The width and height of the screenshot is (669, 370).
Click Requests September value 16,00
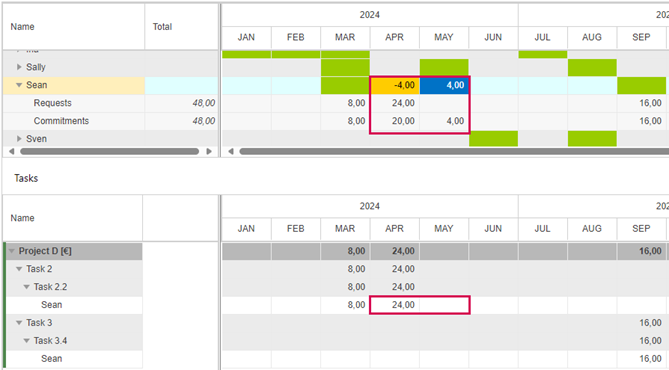[x=650, y=103]
